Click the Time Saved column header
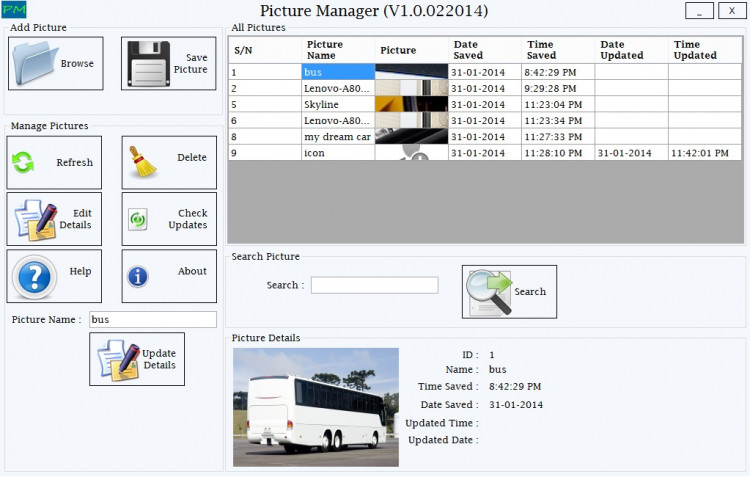The image size is (750, 477). point(558,50)
